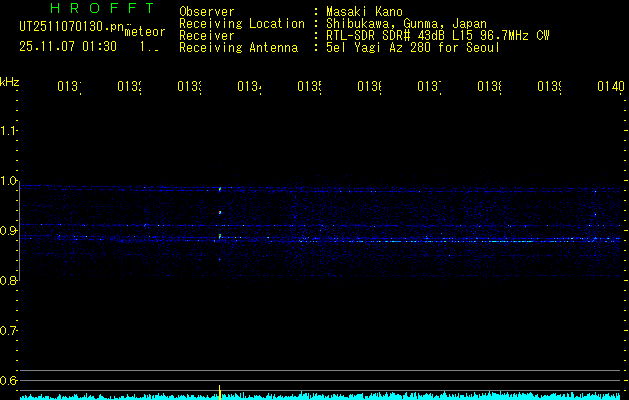
Task: Click the 5el Yagi antenna description
Action: tap(413, 47)
